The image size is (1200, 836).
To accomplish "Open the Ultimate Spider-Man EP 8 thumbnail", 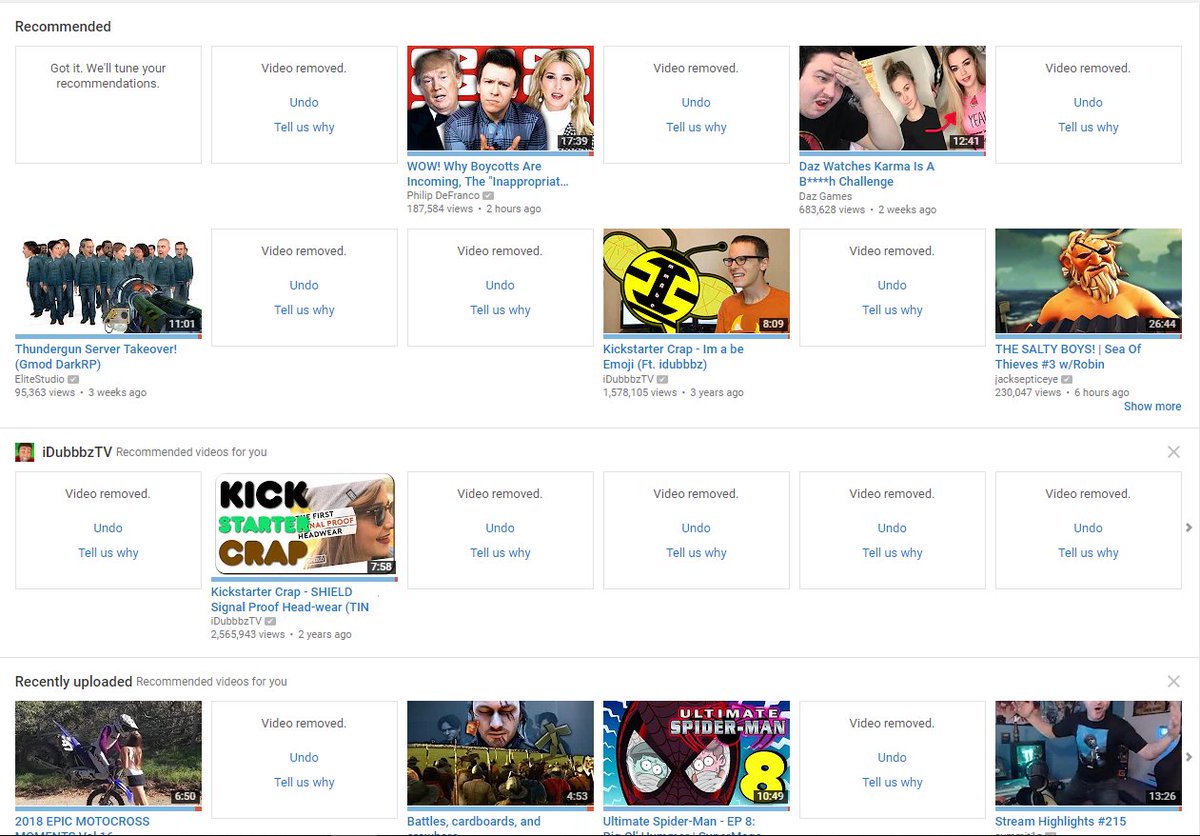I will tap(696, 753).
